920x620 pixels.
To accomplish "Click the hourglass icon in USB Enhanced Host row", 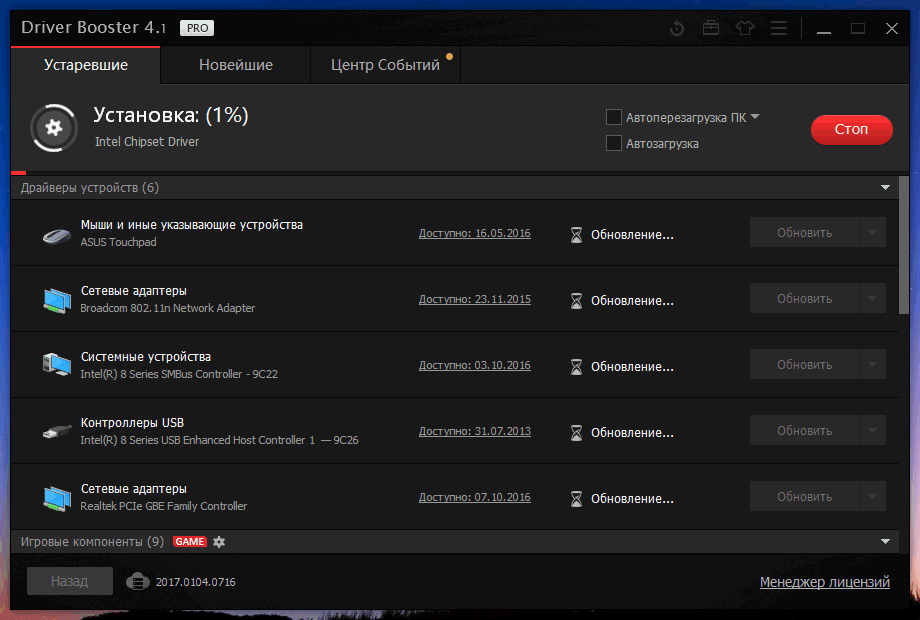I will point(576,433).
